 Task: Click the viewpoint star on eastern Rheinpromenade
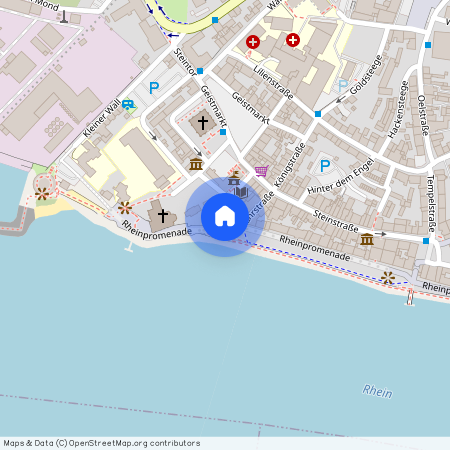pyautogui.click(x=388, y=278)
